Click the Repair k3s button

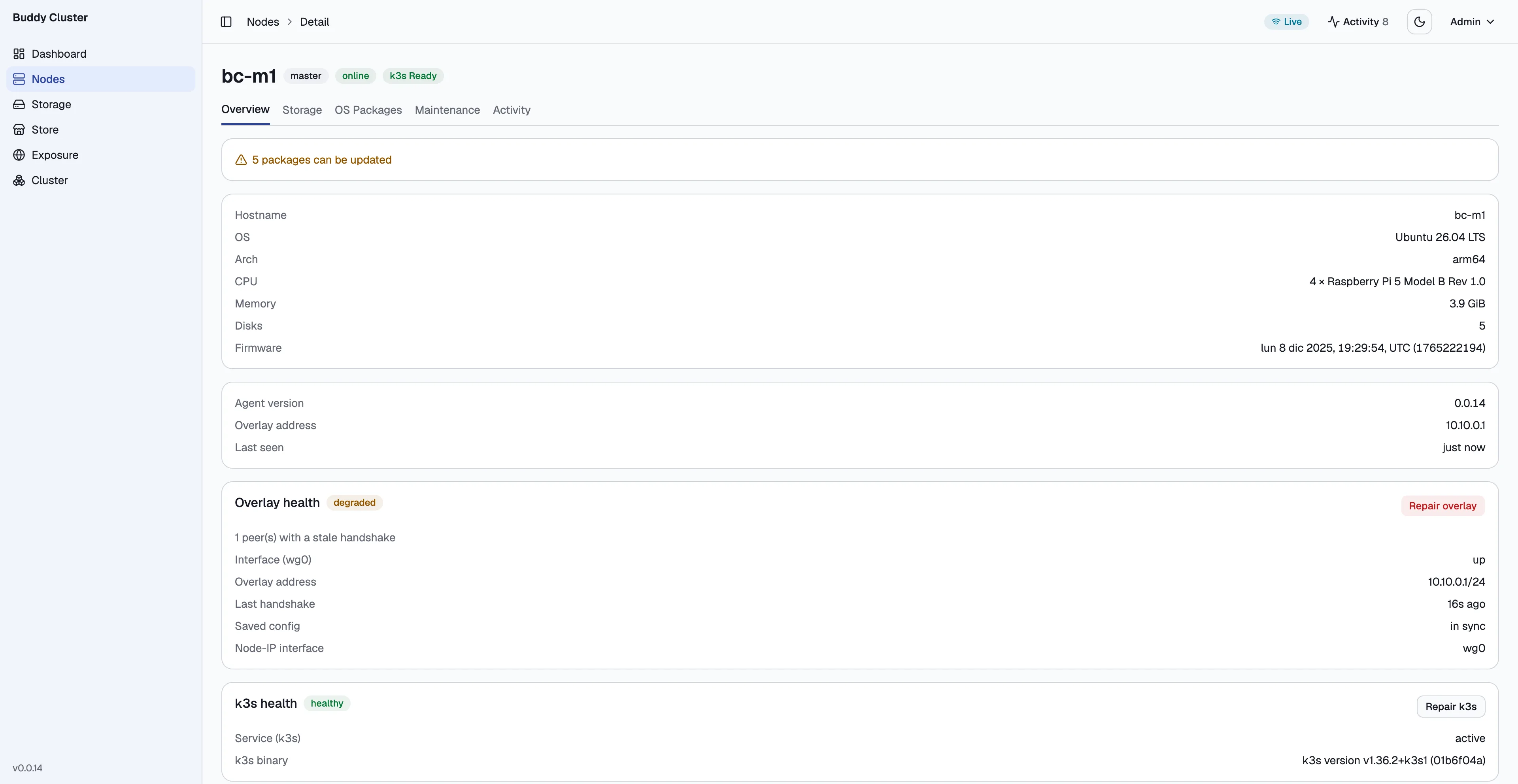(x=1451, y=706)
